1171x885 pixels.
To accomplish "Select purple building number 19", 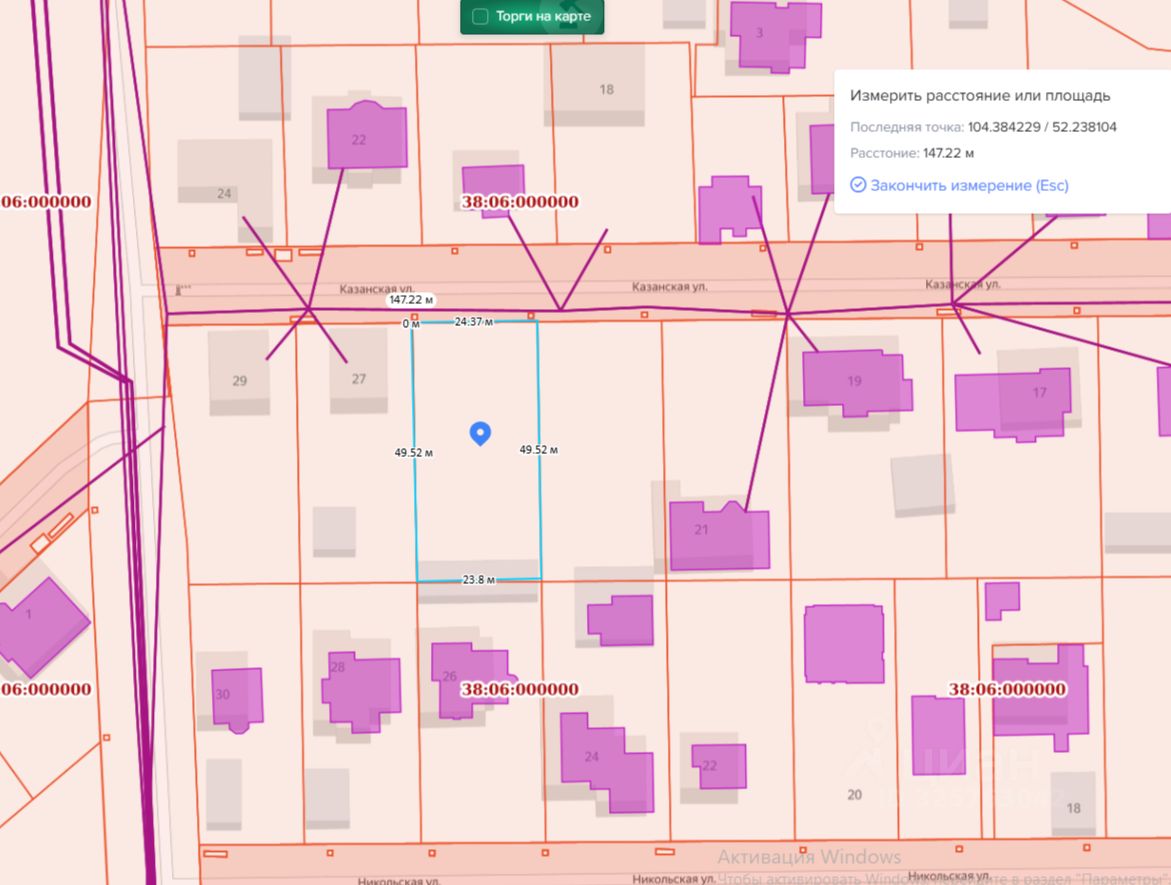I will 857,382.
